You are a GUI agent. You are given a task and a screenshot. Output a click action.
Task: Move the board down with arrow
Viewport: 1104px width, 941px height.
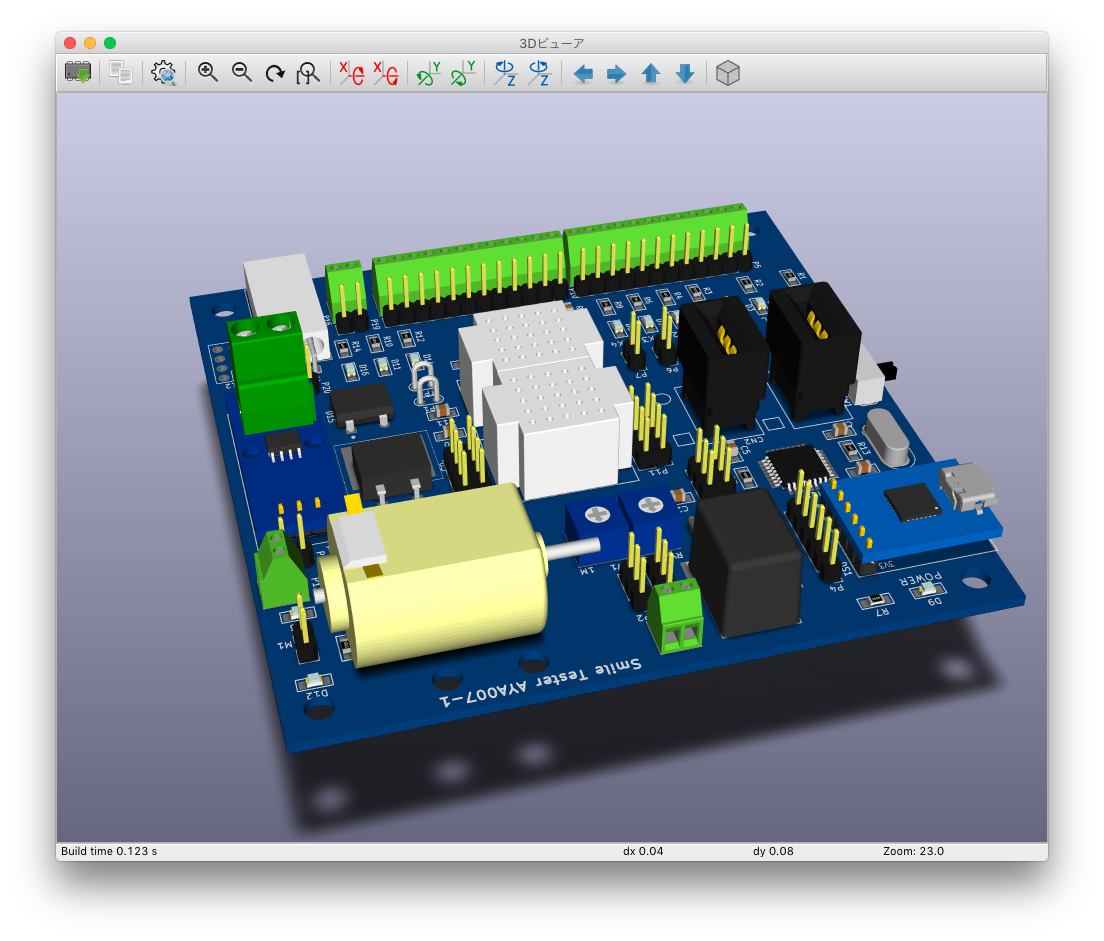(x=685, y=73)
